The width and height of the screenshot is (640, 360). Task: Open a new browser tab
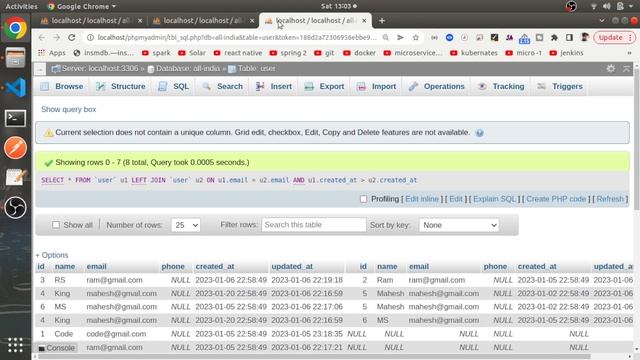click(x=382, y=20)
